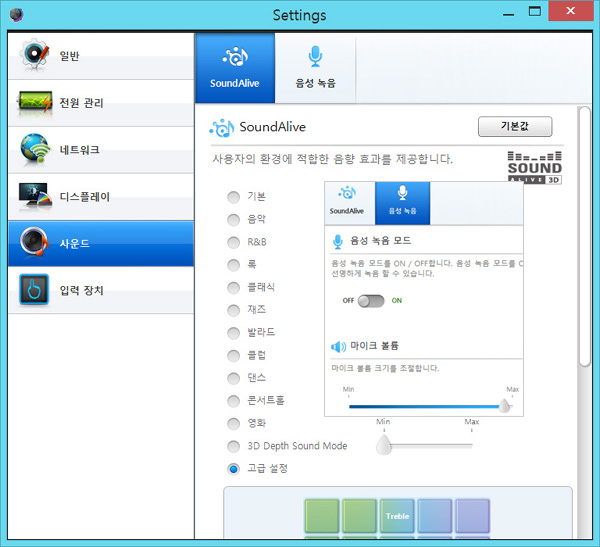Select the R&B sound preset
Screen dimensions: 600x547
[233, 242]
